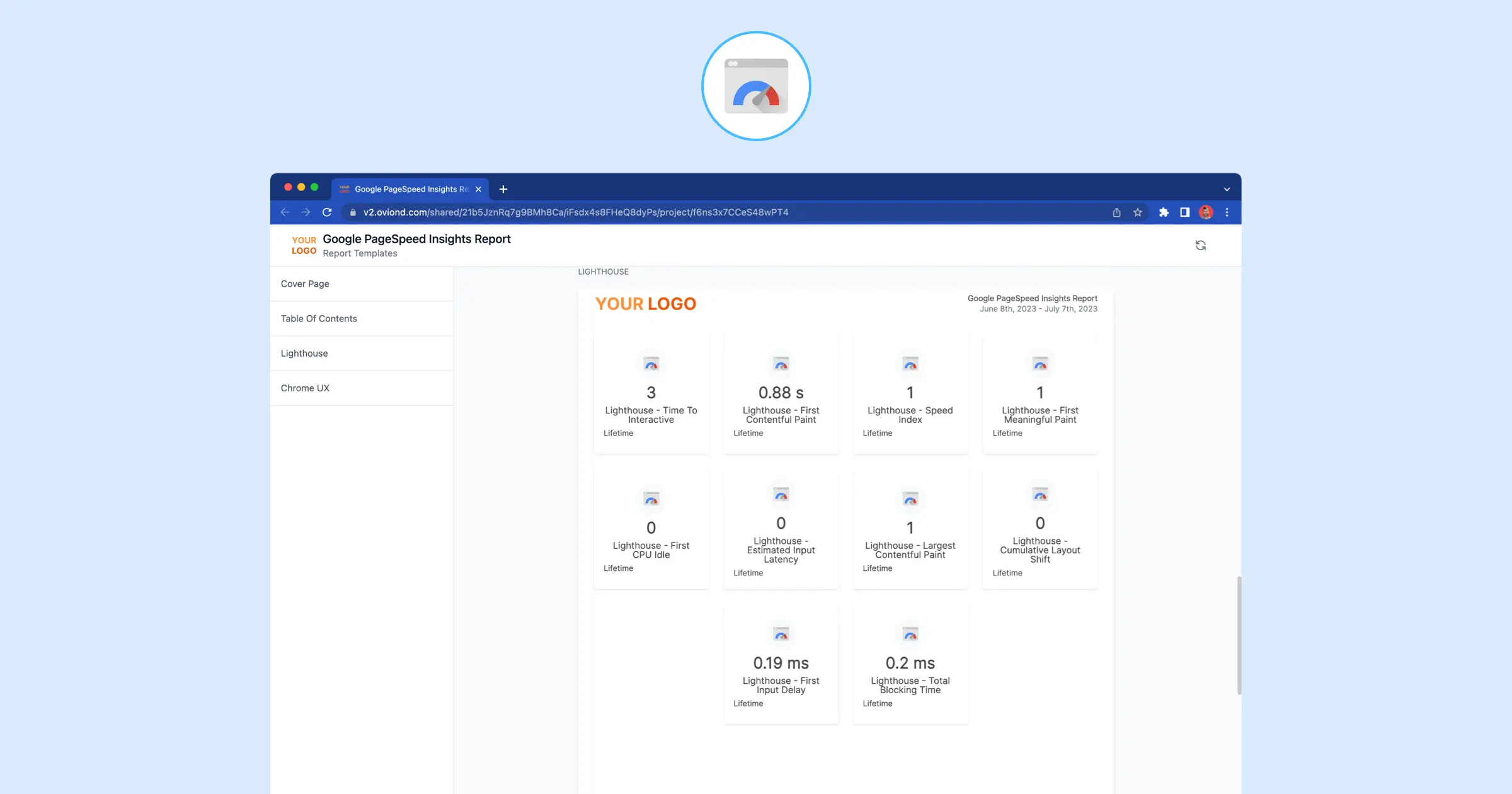Open the Cover Page section
Viewport: 1512px width, 794px height.
pyautogui.click(x=362, y=284)
